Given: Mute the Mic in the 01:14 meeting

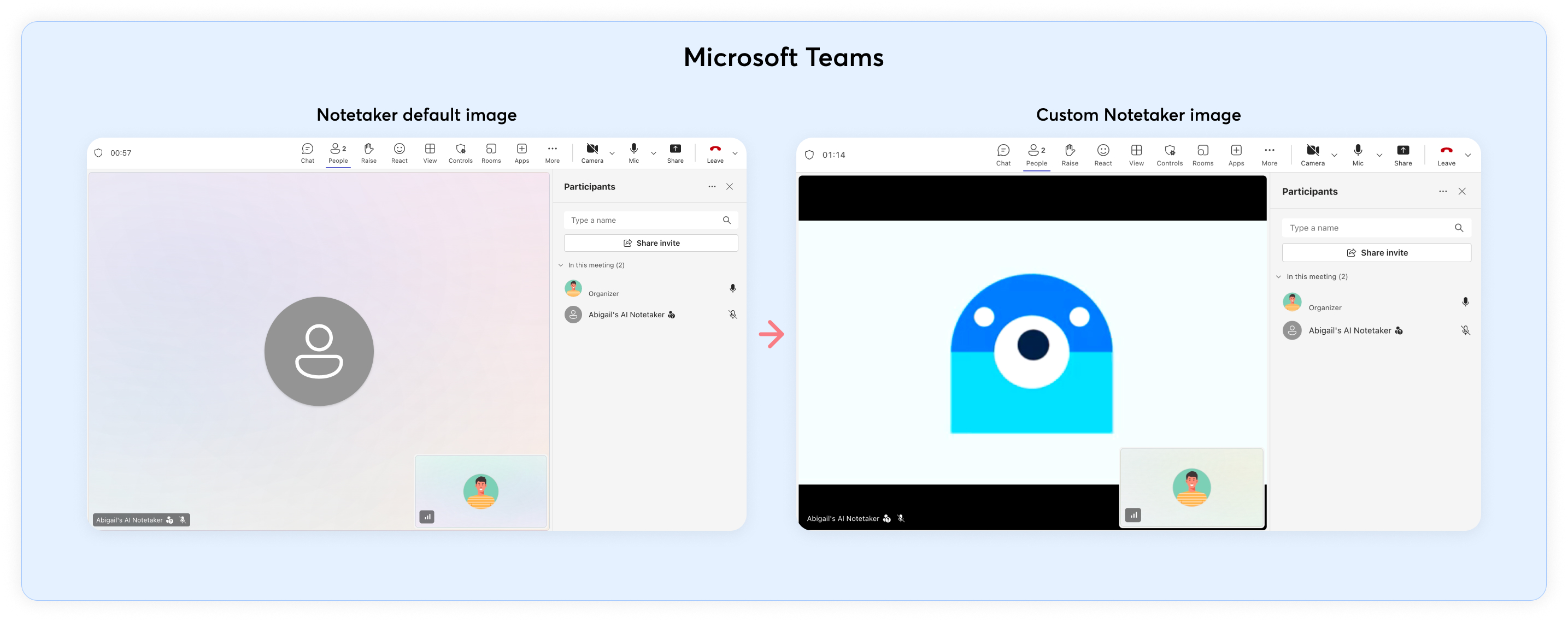Looking at the screenshot, I should click(x=1358, y=154).
